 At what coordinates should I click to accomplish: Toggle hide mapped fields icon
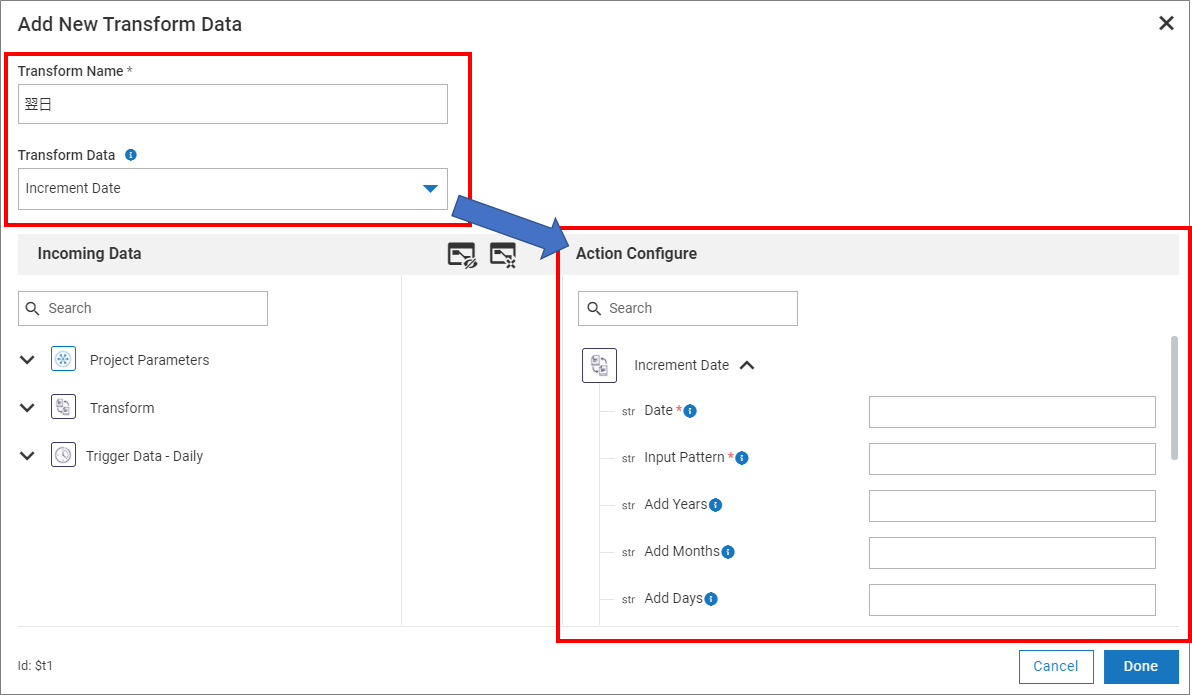point(462,255)
